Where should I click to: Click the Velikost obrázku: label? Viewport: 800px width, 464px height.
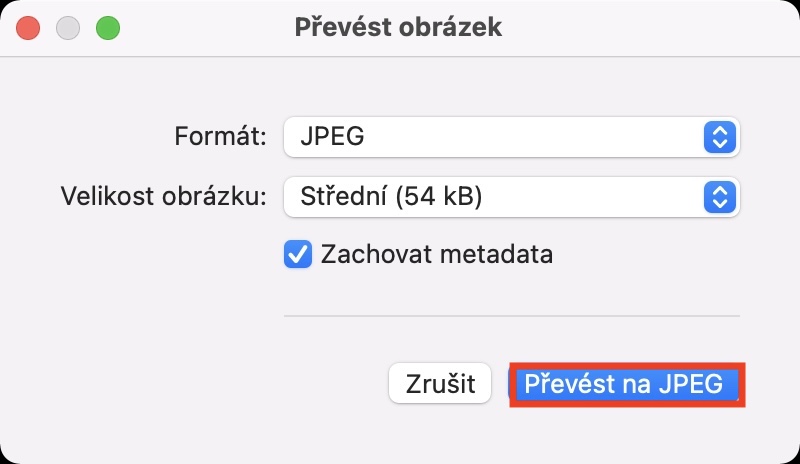(163, 197)
